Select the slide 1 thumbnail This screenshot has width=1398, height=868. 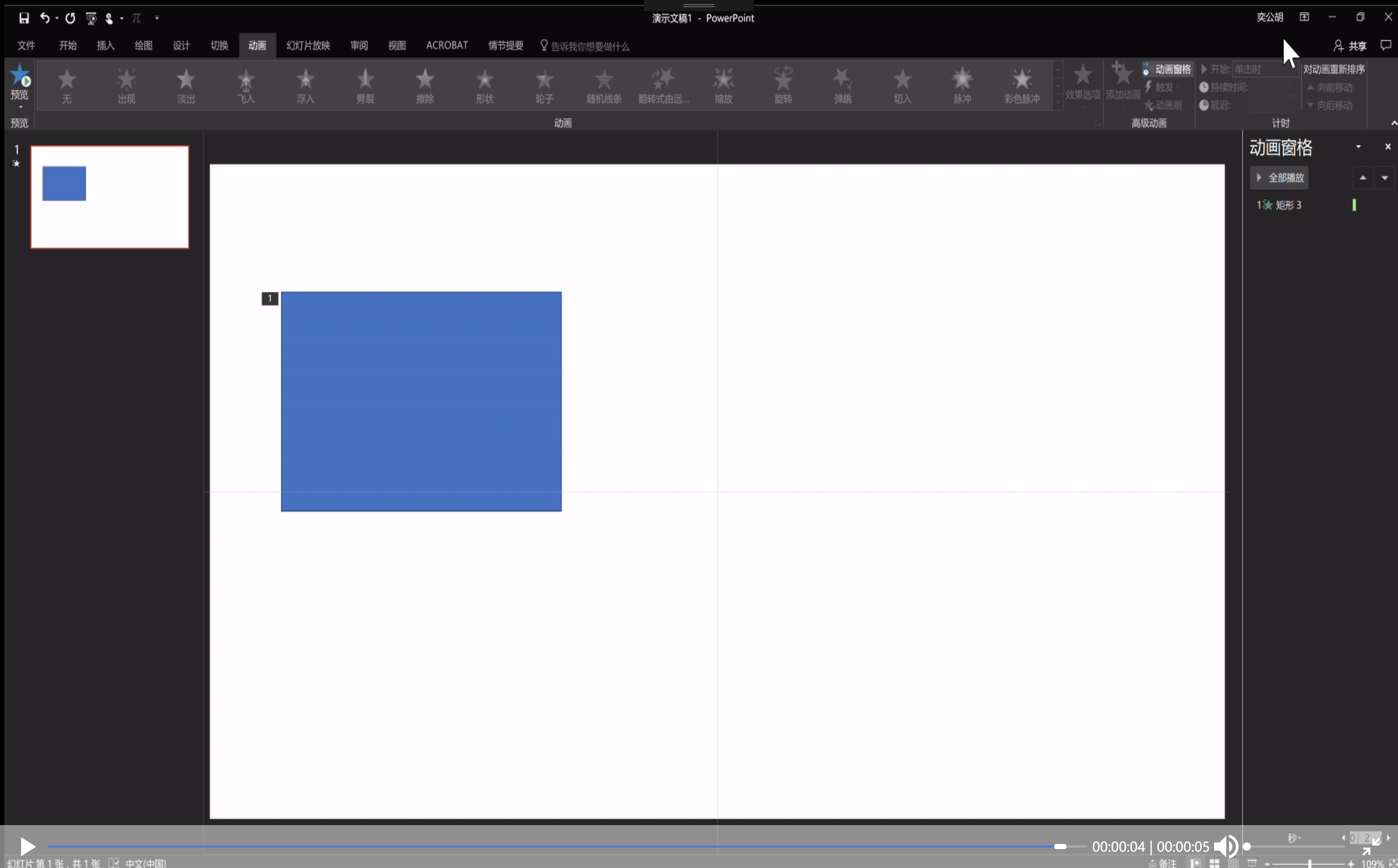click(x=109, y=197)
